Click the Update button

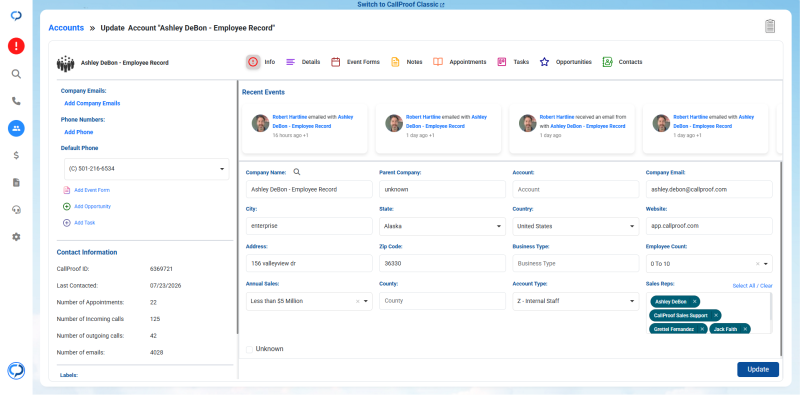point(758,369)
